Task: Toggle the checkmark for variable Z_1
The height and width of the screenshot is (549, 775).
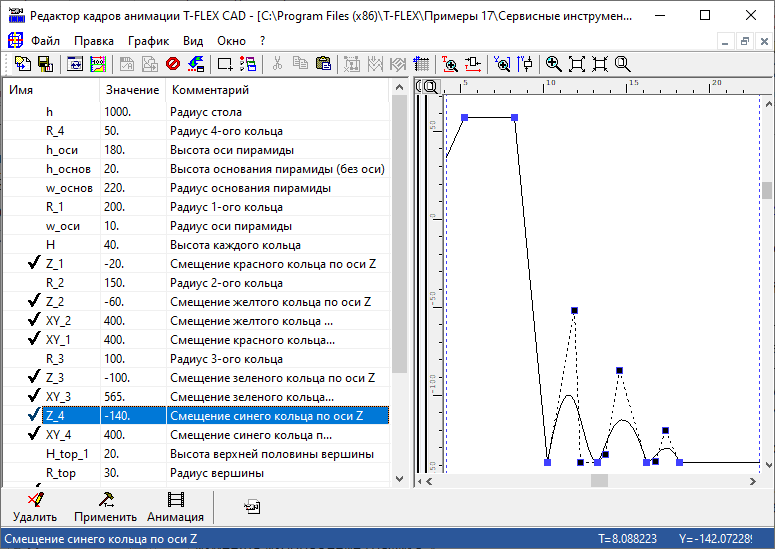Action: (35, 264)
